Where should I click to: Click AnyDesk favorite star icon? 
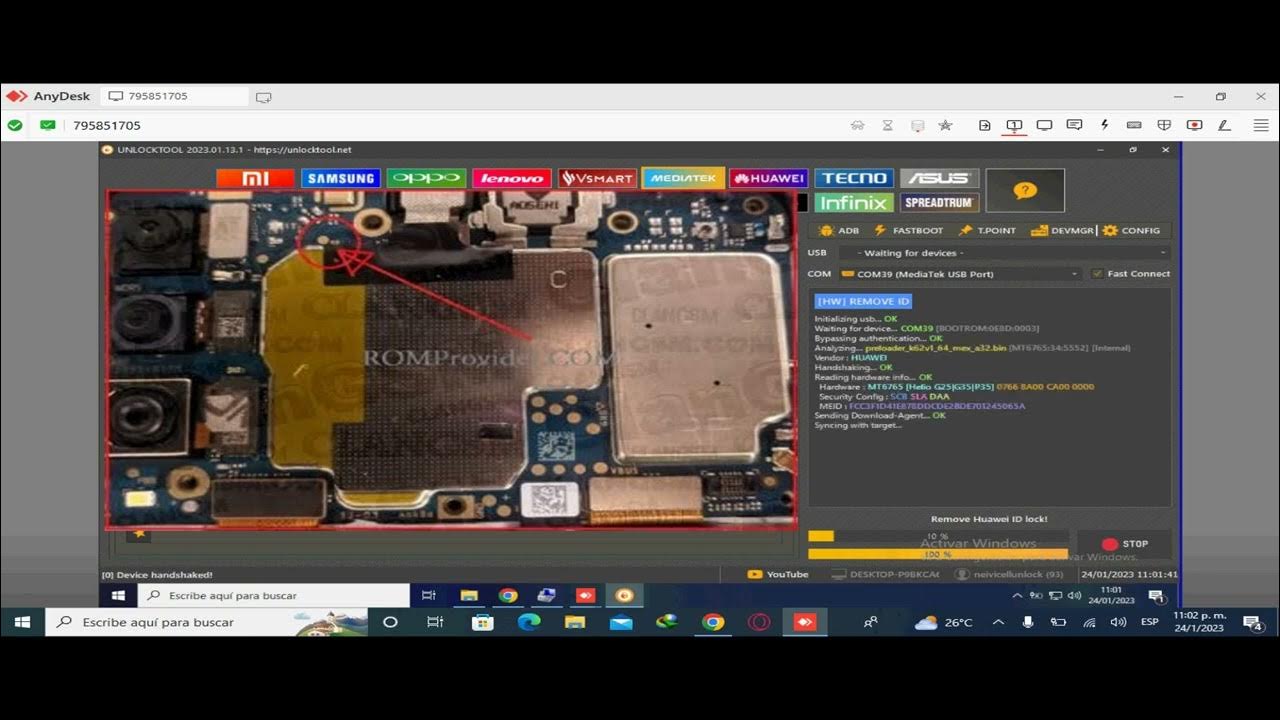coord(946,125)
